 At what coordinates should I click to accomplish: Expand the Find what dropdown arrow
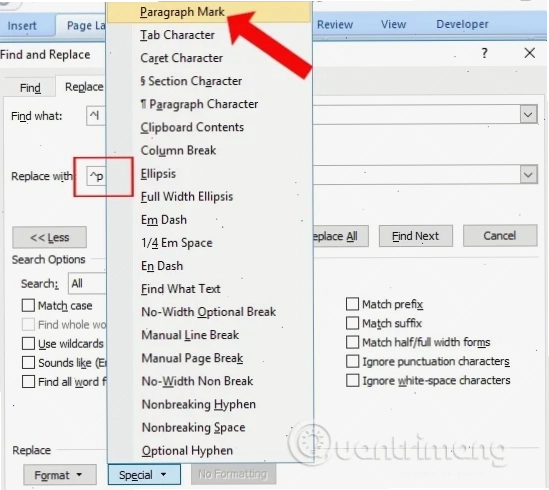point(528,115)
